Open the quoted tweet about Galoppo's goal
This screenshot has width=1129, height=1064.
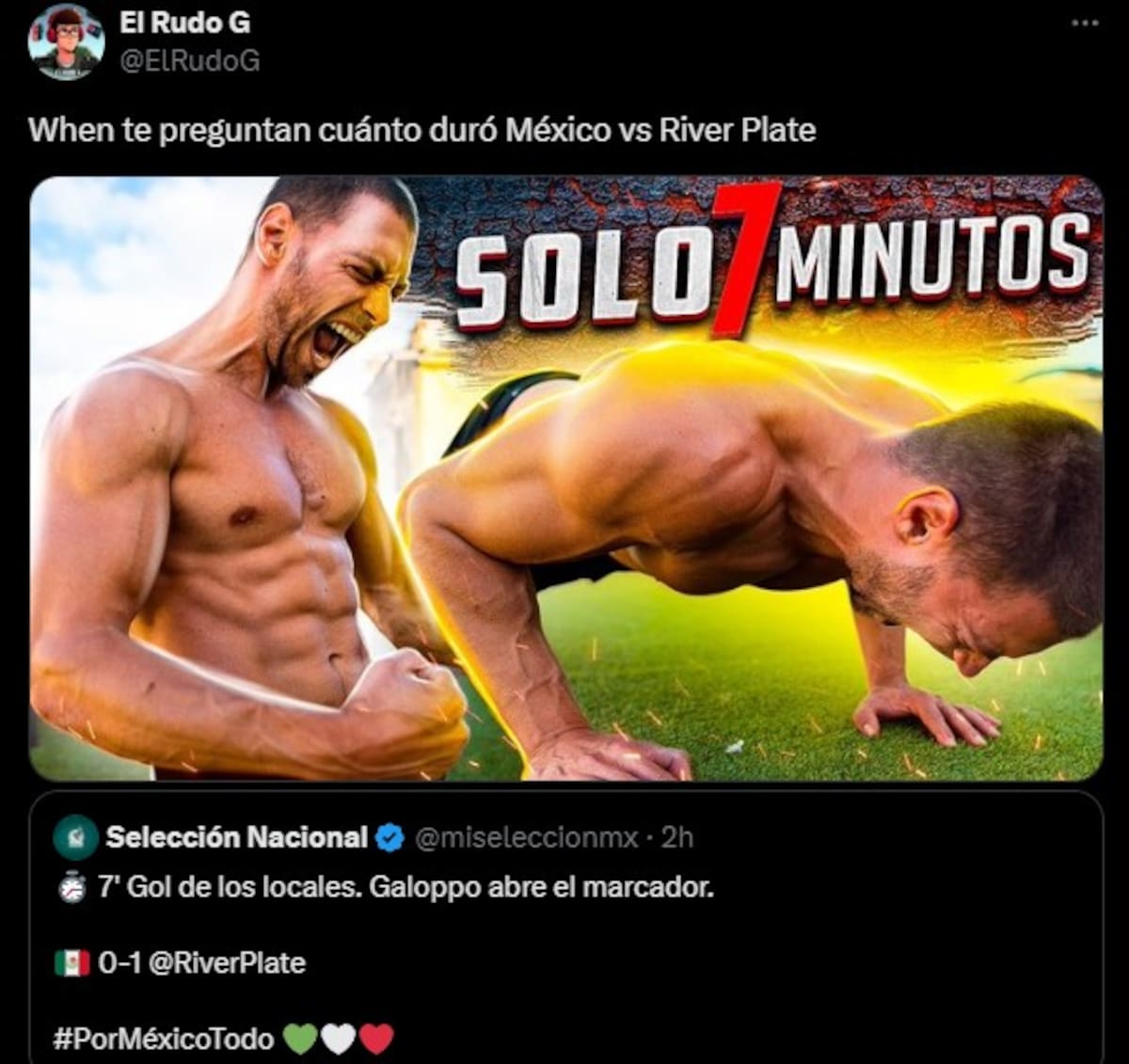pyautogui.click(x=565, y=928)
